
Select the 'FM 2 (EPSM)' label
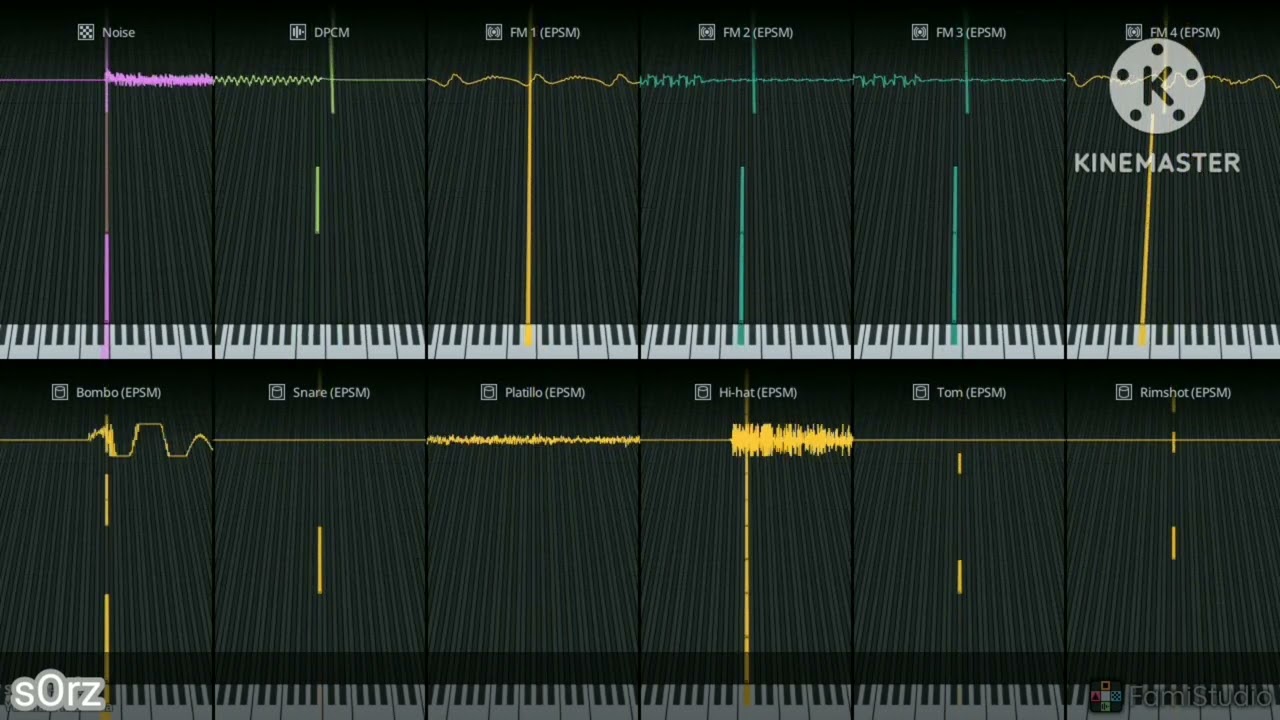758,32
